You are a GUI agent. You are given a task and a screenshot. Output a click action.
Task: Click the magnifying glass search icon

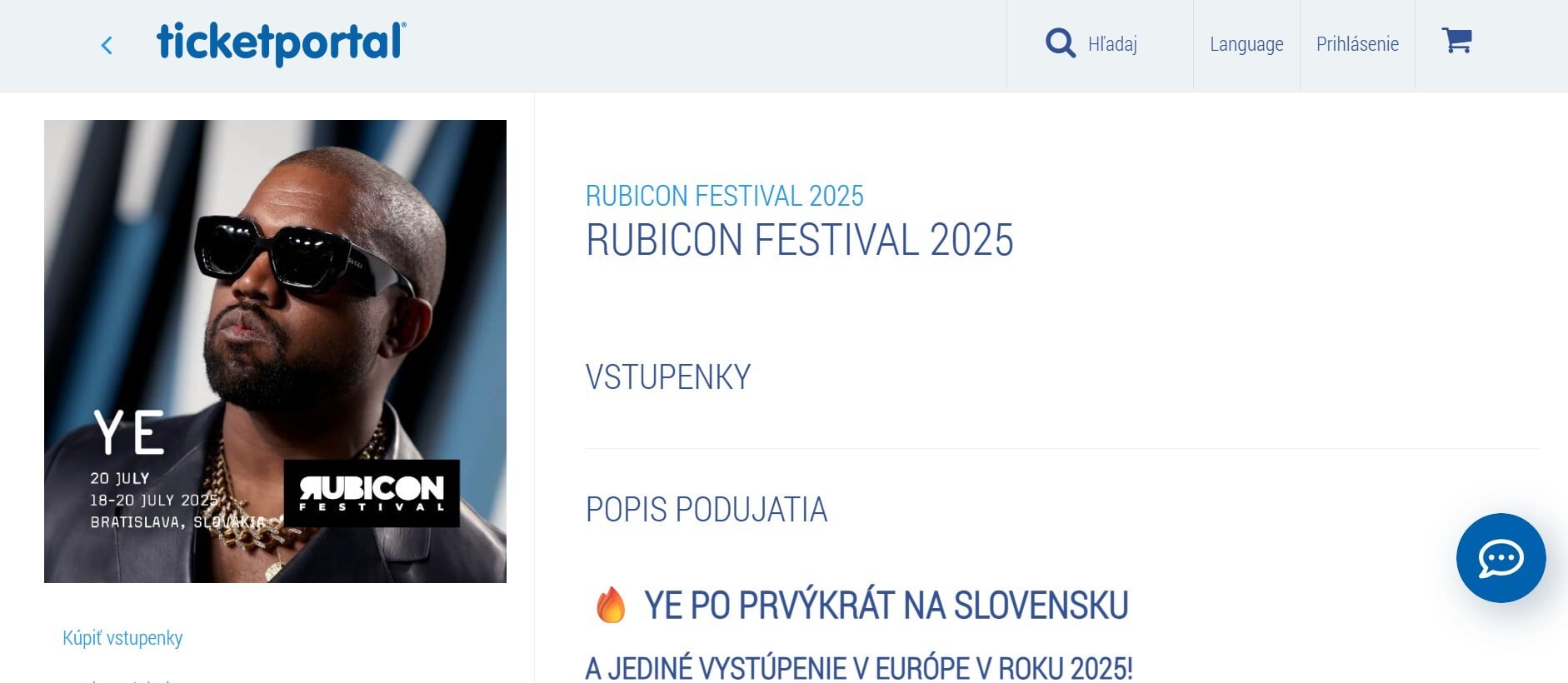pyautogui.click(x=1061, y=42)
